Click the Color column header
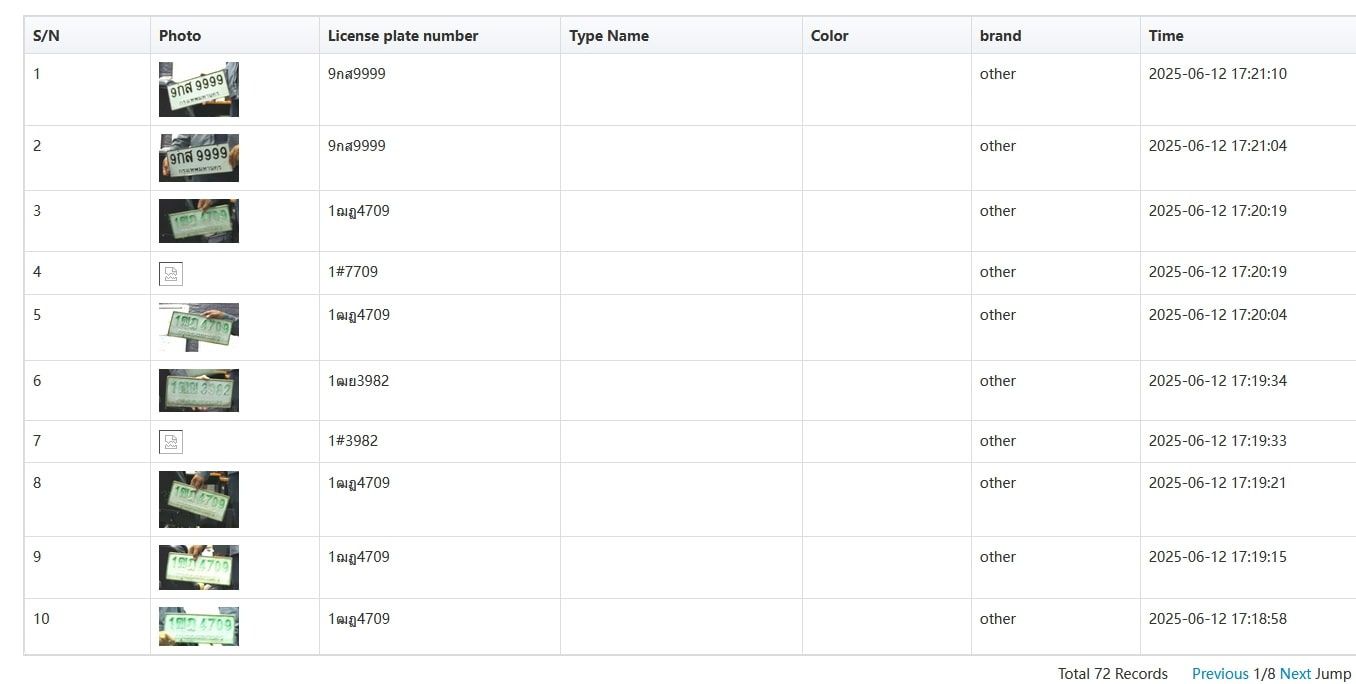 (829, 36)
